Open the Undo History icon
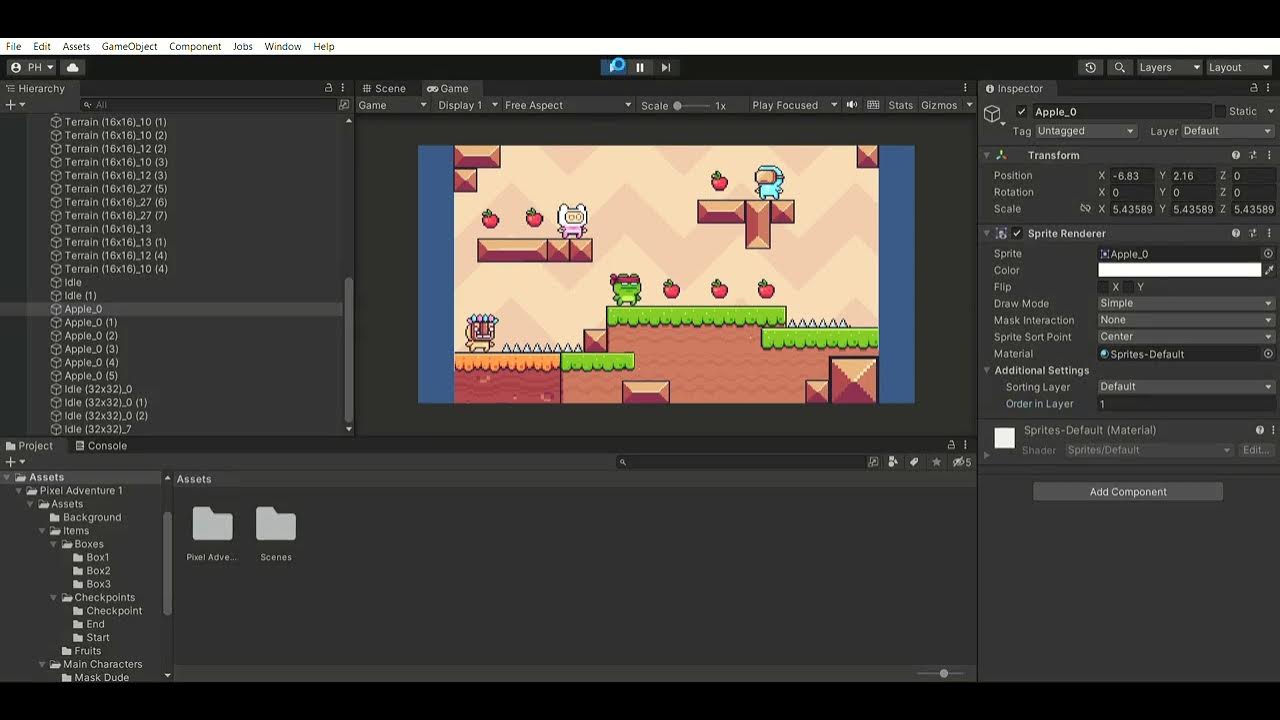Viewport: 1280px width, 720px height. pyautogui.click(x=1090, y=67)
